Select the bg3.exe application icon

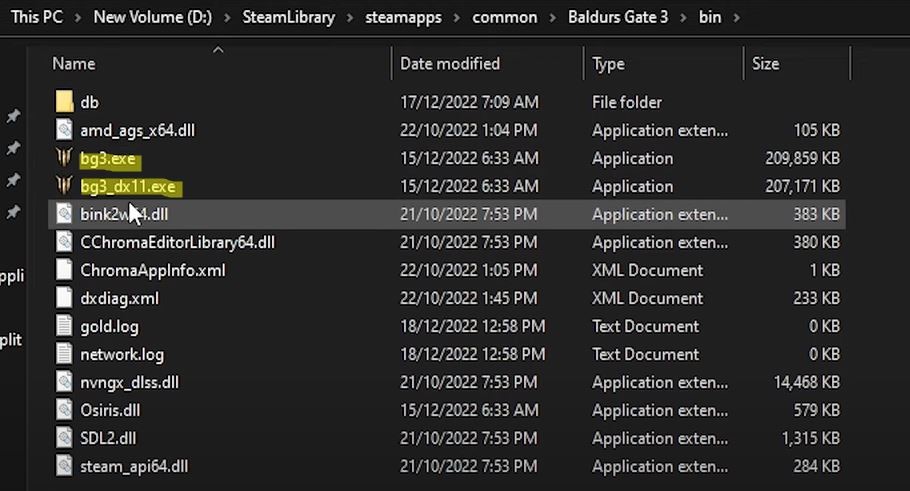pos(64,157)
